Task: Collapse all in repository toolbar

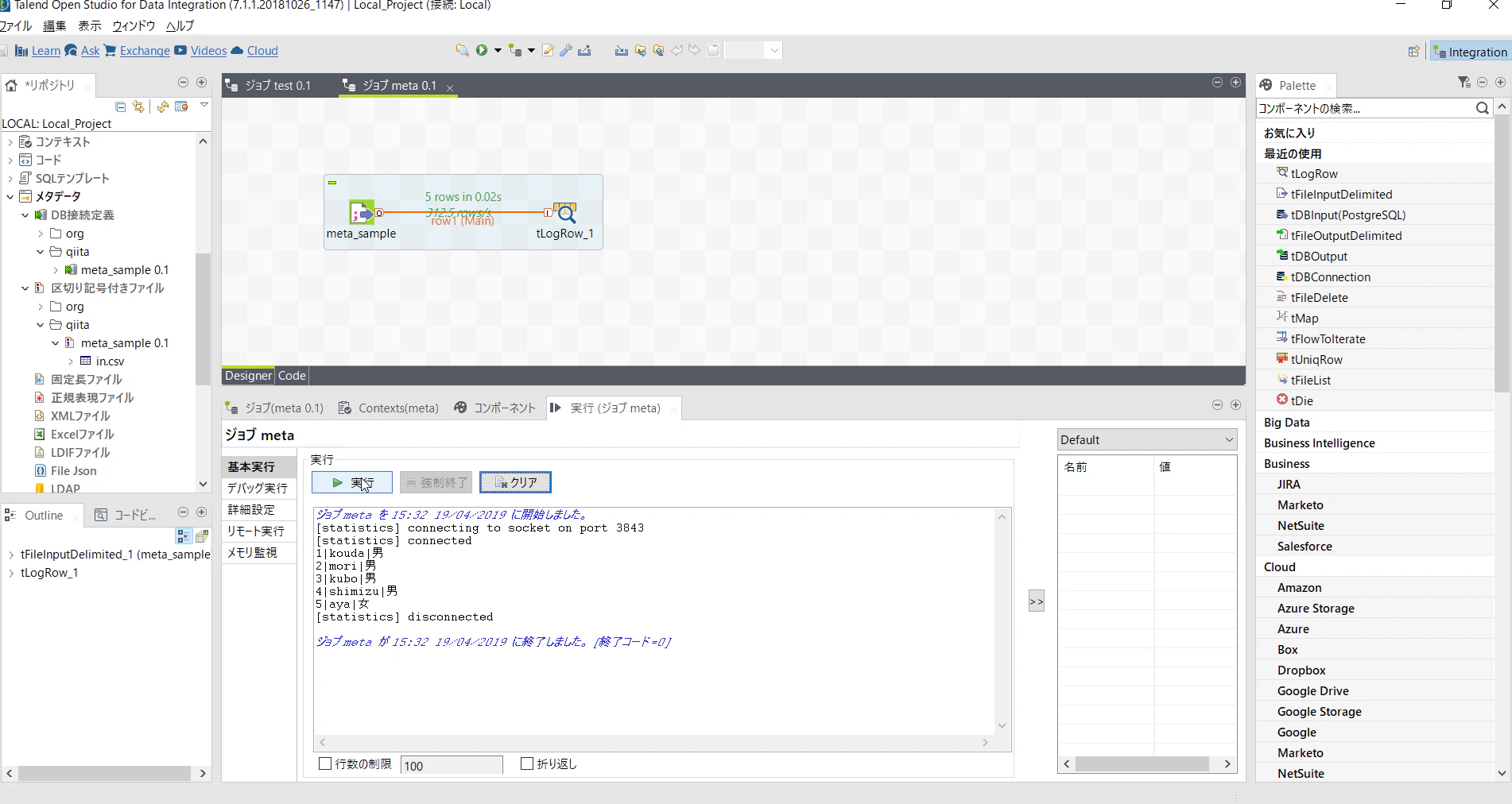Action: coord(121,106)
